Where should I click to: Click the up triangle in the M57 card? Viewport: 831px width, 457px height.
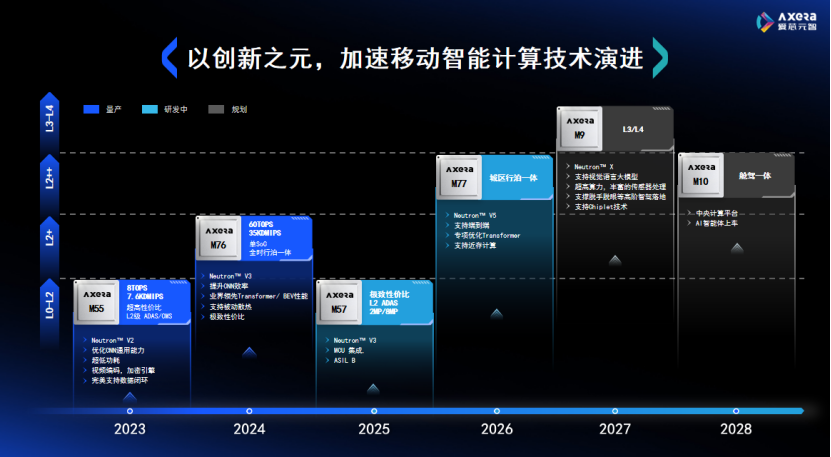pos(373,389)
